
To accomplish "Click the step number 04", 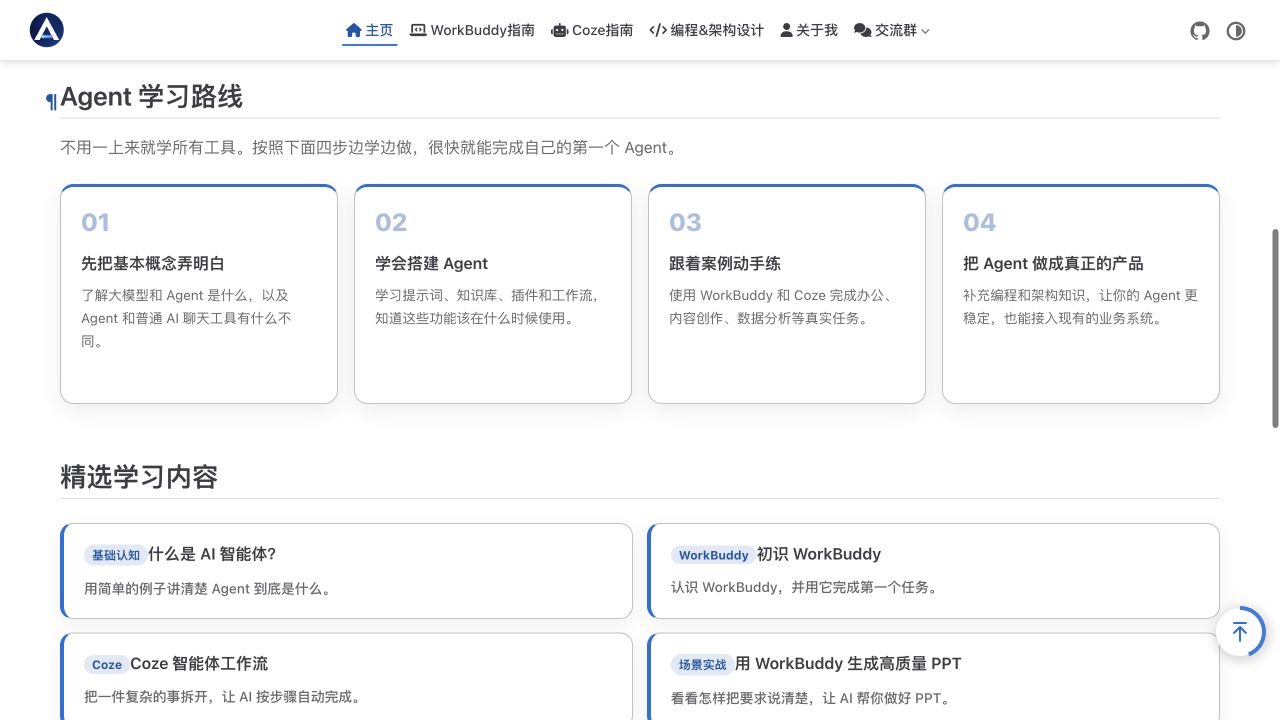I will pos(980,222).
